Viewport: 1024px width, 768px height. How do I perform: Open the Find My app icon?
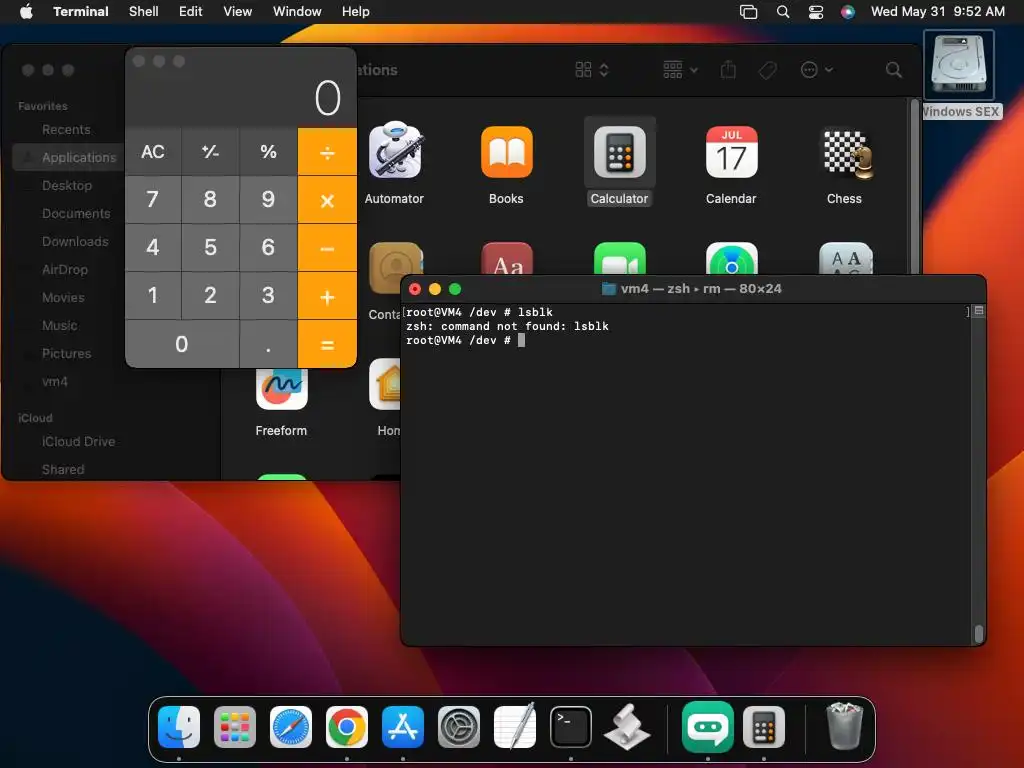click(x=731, y=259)
